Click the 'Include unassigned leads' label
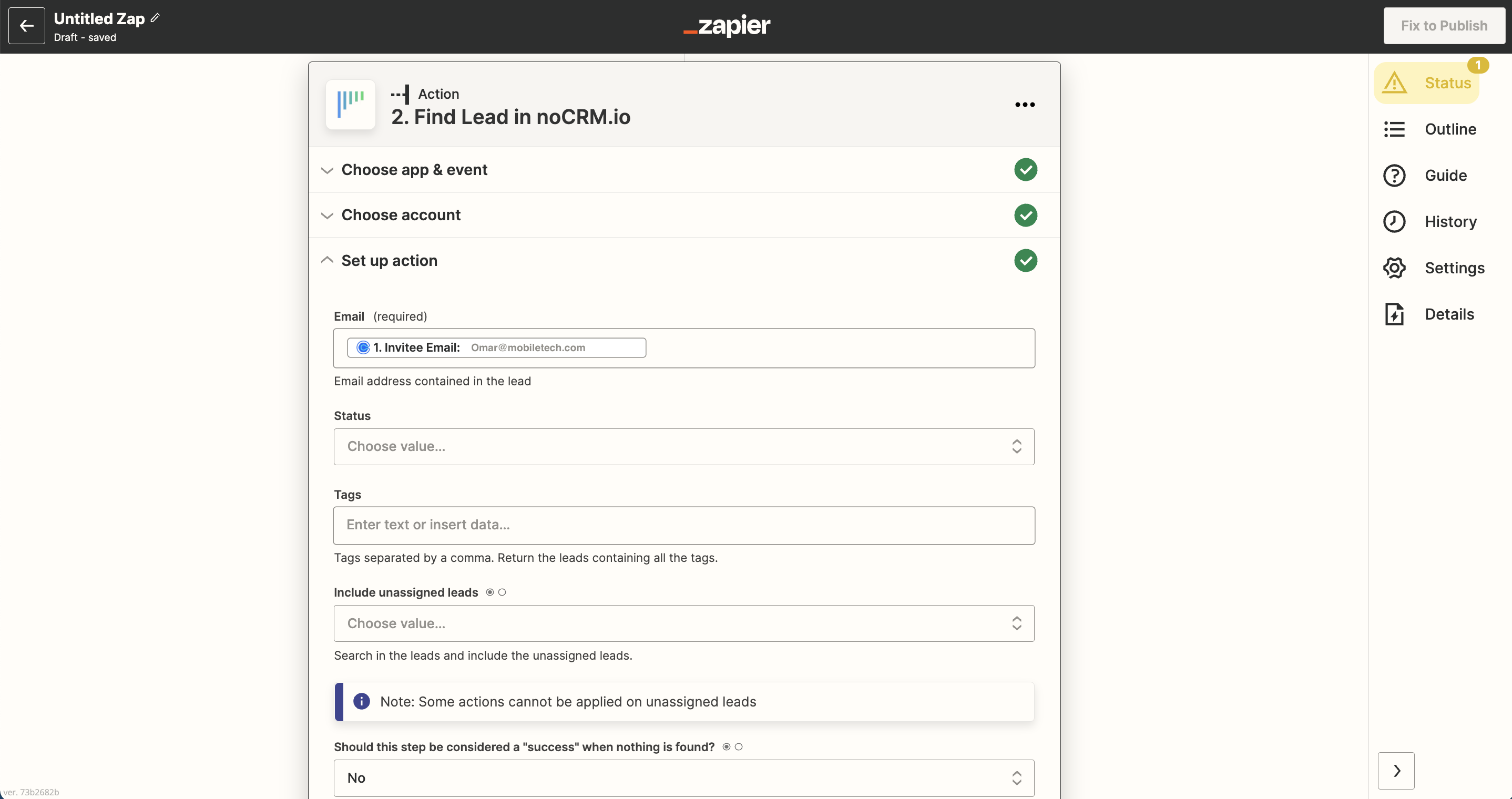This screenshot has width=1512, height=799. [x=405, y=592]
